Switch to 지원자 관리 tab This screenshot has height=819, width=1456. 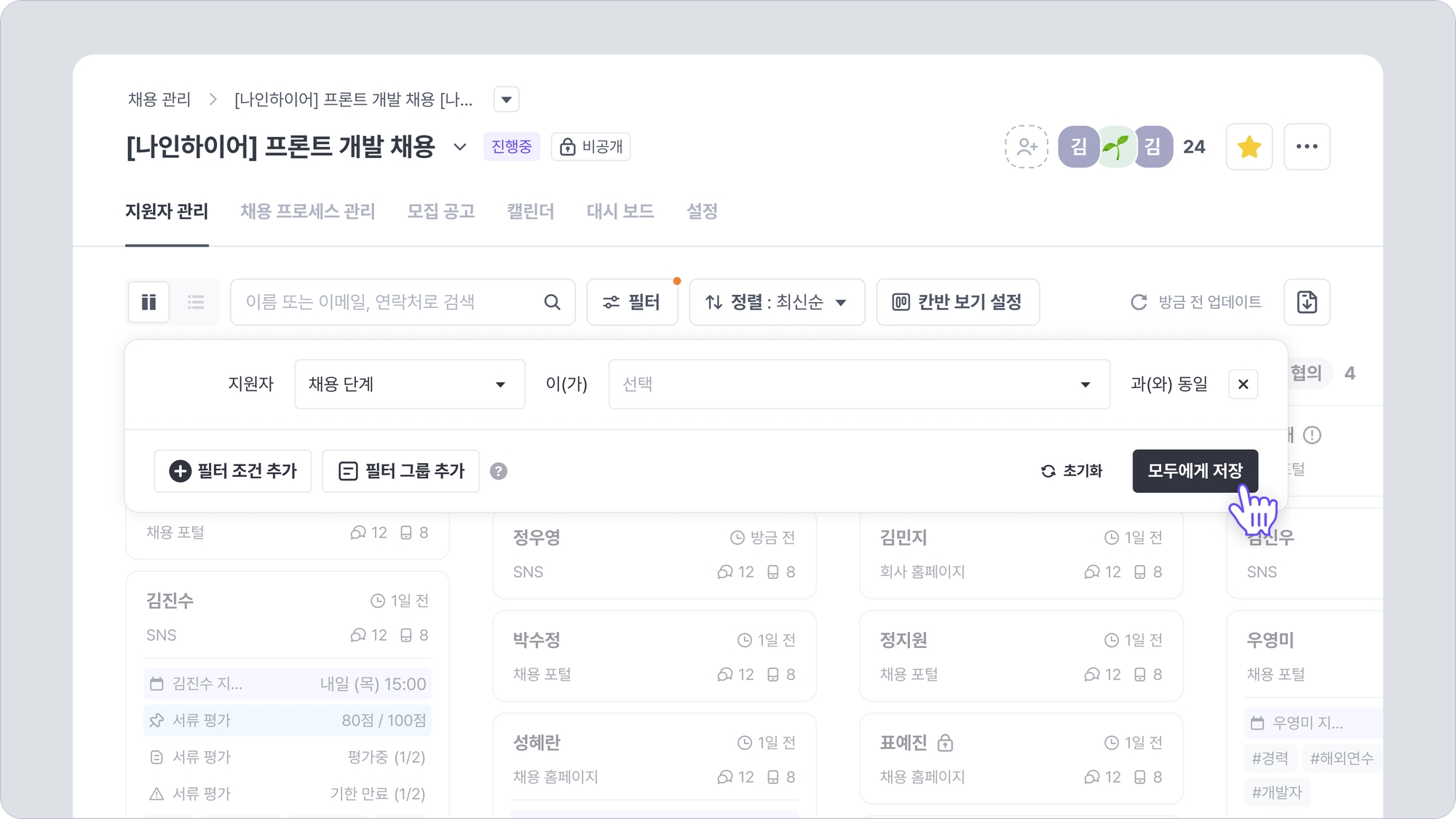pyautogui.click(x=167, y=211)
